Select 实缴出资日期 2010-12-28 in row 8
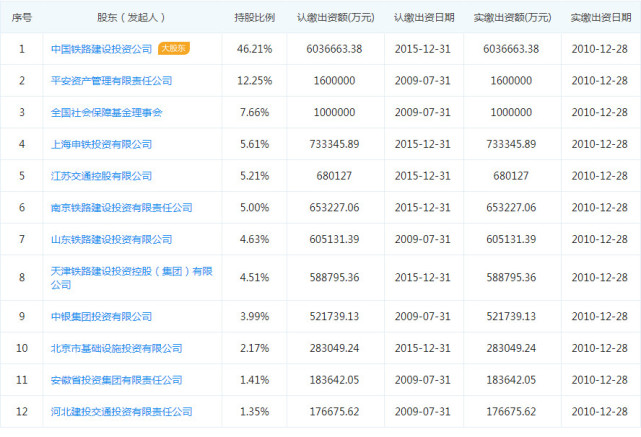 pos(600,278)
